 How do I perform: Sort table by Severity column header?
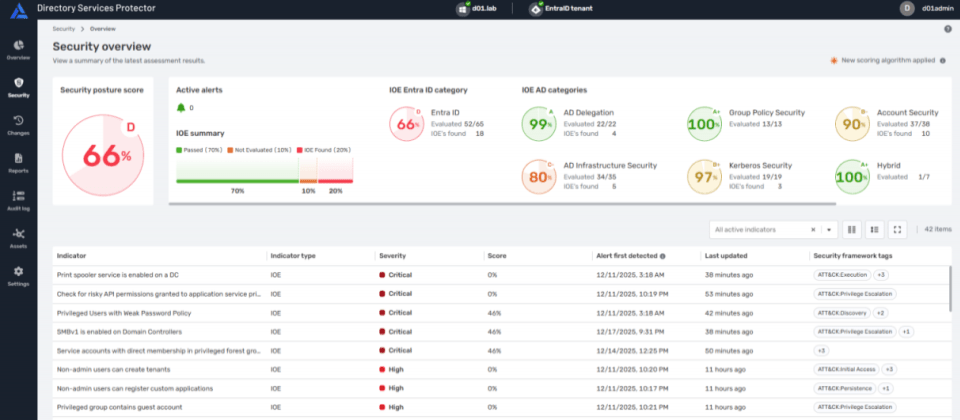(x=392, y=255)
